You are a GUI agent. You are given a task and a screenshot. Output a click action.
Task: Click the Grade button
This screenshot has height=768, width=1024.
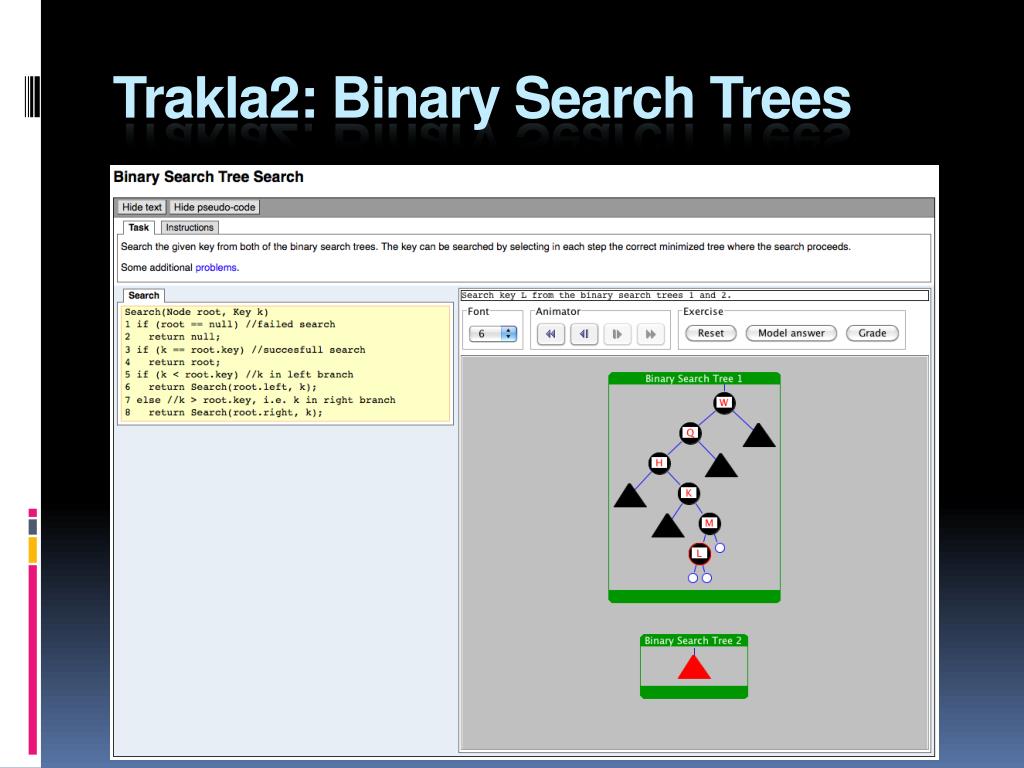[x=872, y=333]
